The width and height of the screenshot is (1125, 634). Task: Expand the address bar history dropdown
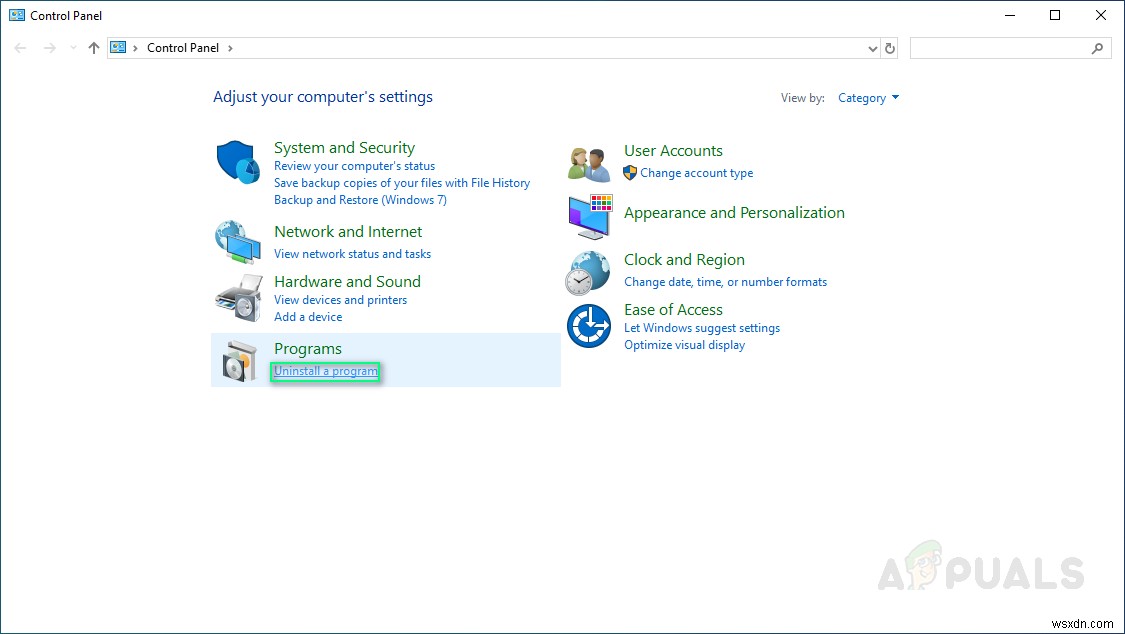871,47
